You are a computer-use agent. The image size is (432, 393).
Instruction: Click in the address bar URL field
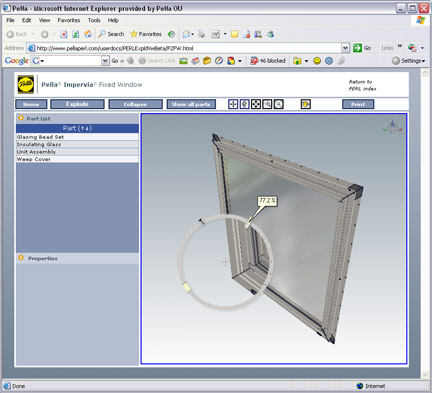184,48
